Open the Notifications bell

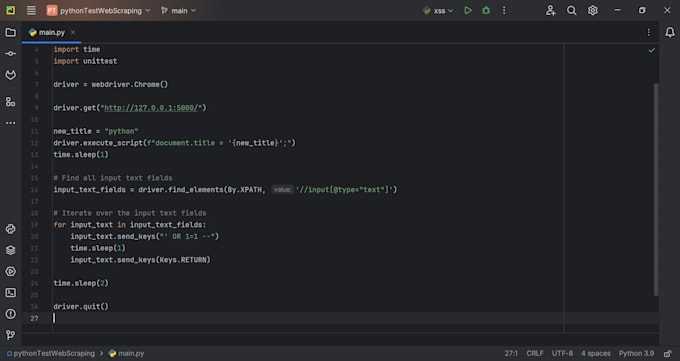tap(670, 32)
